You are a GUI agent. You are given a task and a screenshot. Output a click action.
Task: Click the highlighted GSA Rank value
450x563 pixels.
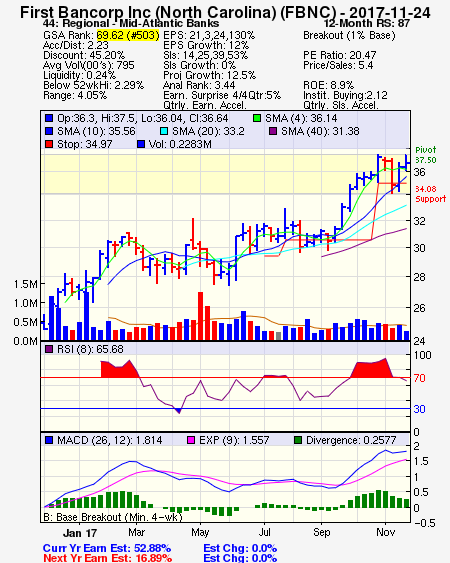(x=128, y=35)
